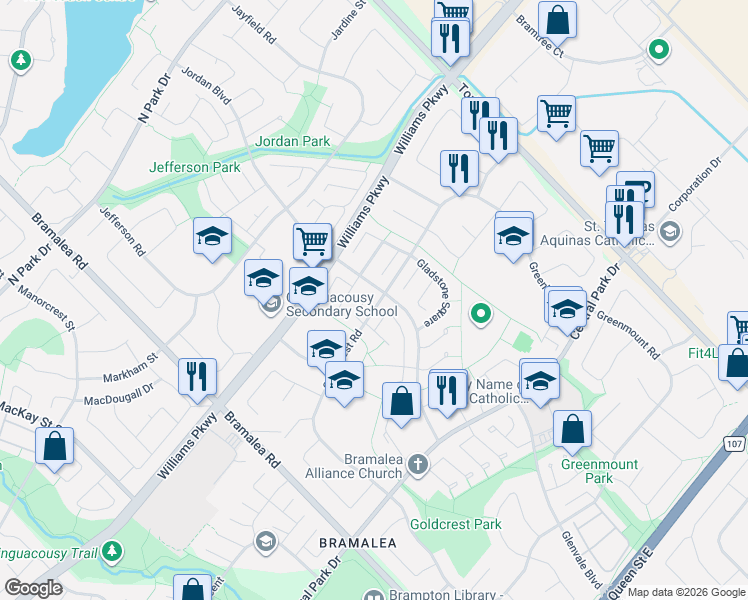Select the grocery cart marker on Williams Pkwy
Viewport: 748px width, 600px height.
(312, 245)
